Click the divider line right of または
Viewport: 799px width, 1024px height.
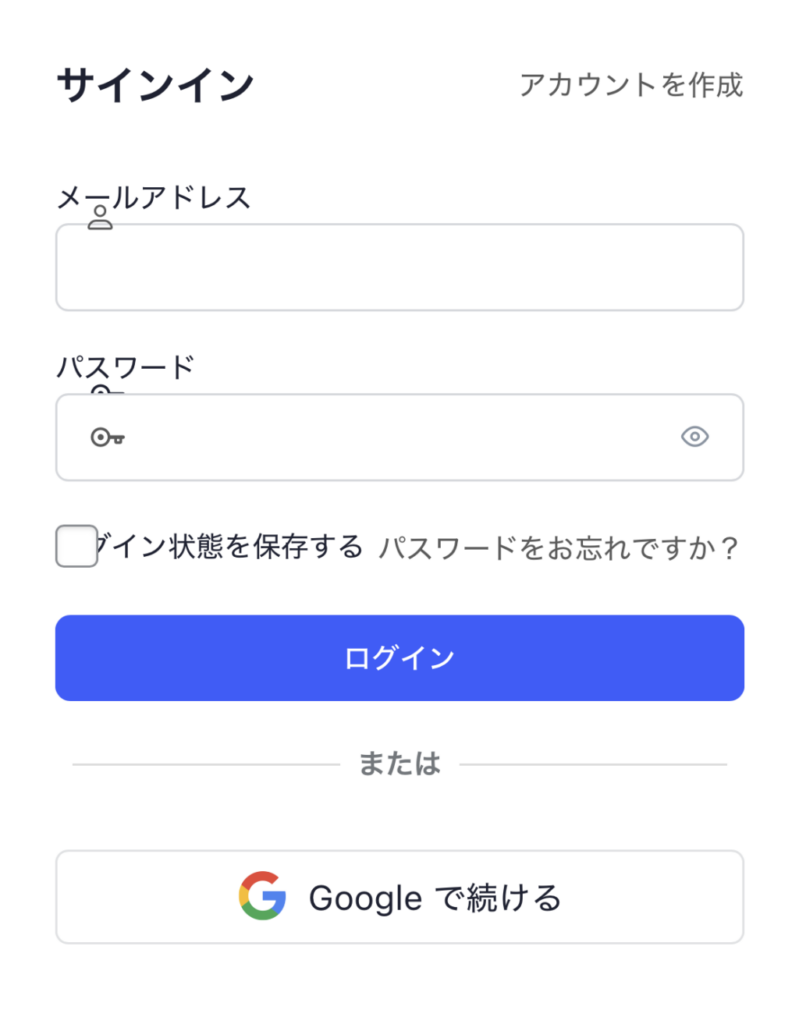click(593, 765)
